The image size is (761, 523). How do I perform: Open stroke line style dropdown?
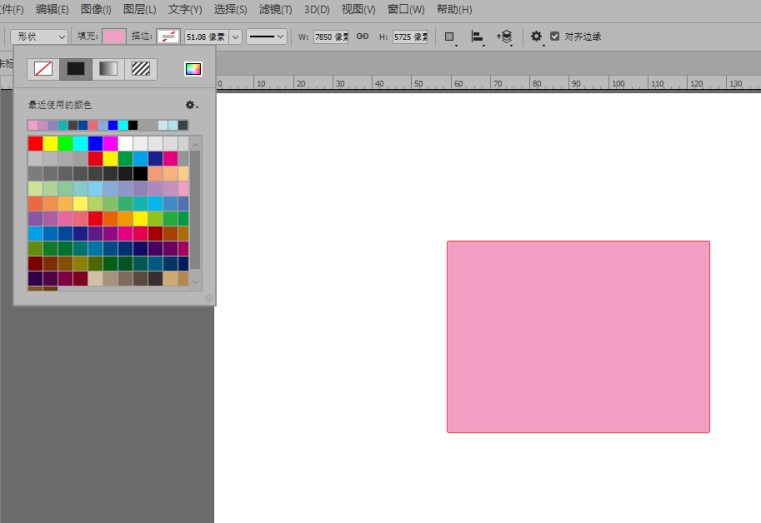pyautogui.click(x=266, y=36)
